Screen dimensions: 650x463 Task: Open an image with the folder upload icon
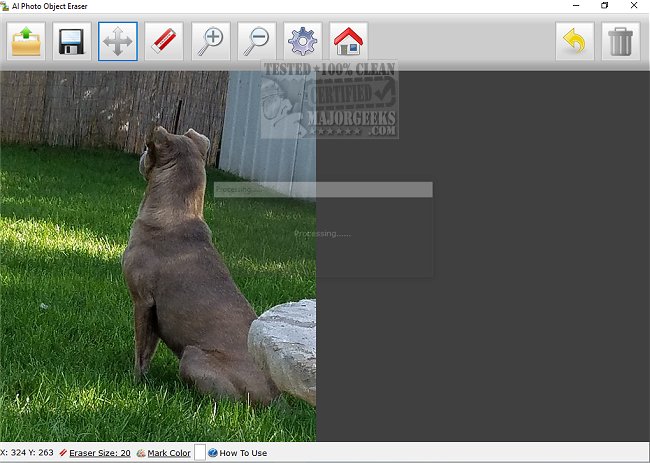coord(26,41)
